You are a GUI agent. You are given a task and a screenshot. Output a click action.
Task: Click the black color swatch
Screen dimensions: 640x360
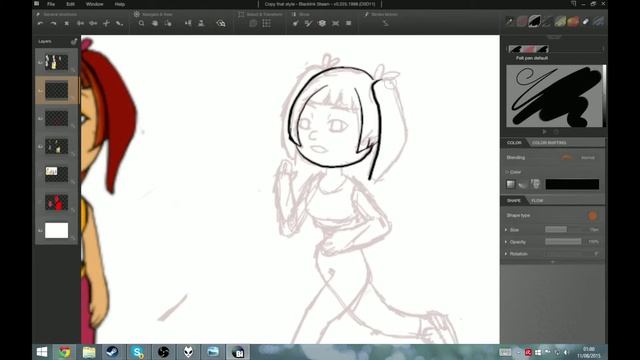click(x=572, y=184)
